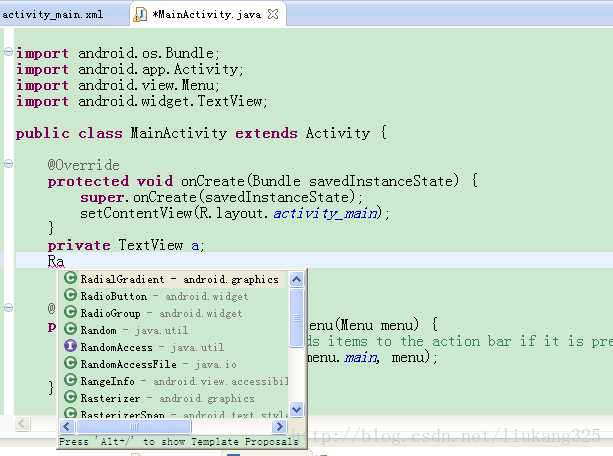Choose Rasterizer - android.graphics proposal

coord(175,398)
